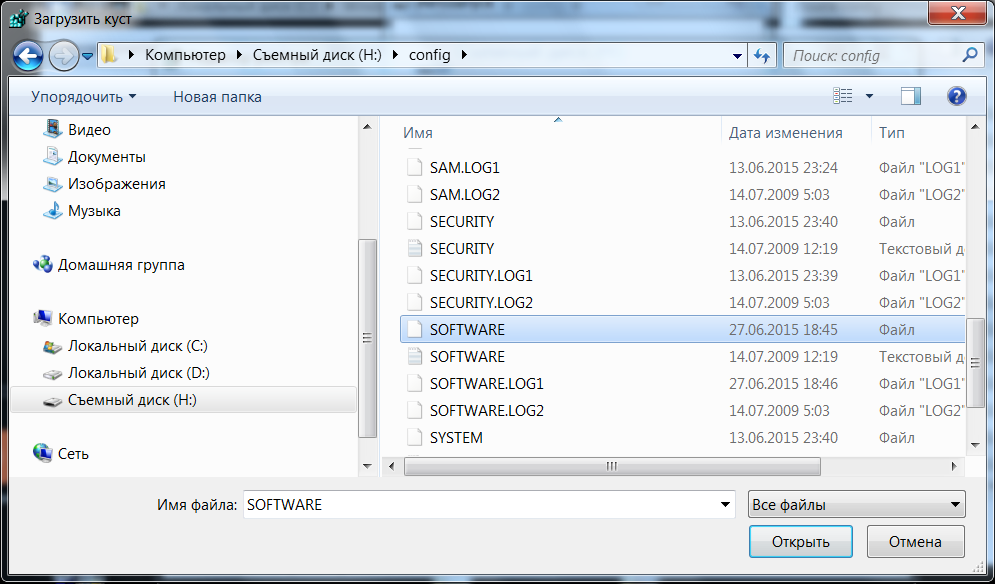Open Домашняя группа in sidebar

click(120, 265)
